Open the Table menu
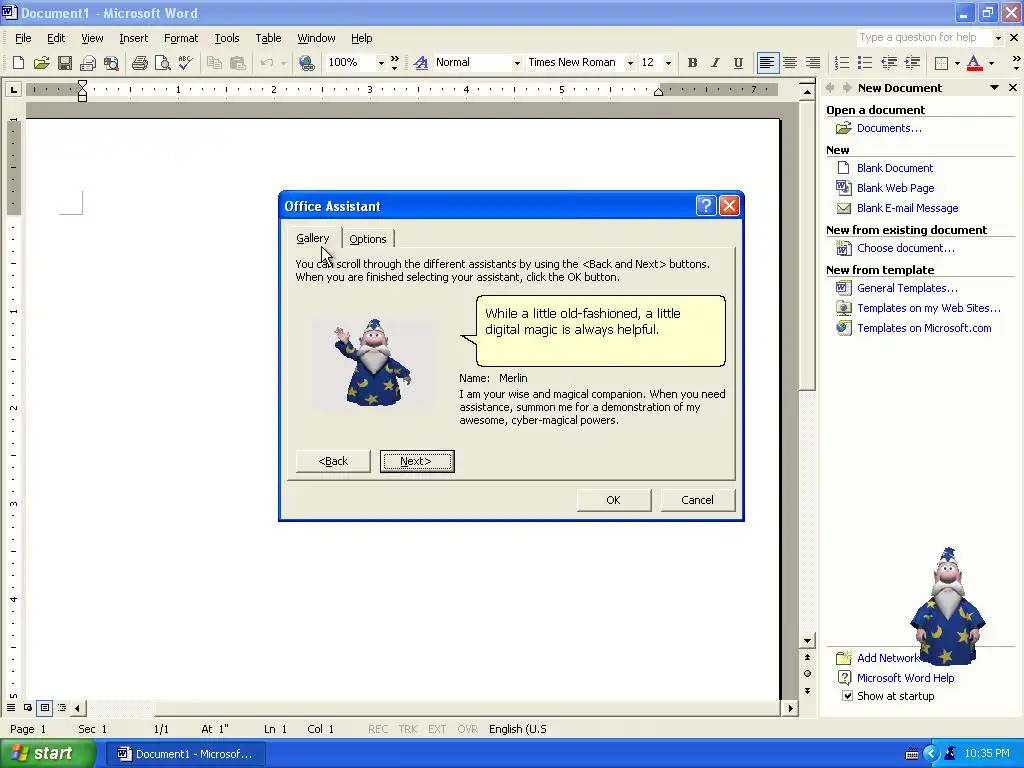The width and height of the screenshot is (1024, 768). click(268, 38)
